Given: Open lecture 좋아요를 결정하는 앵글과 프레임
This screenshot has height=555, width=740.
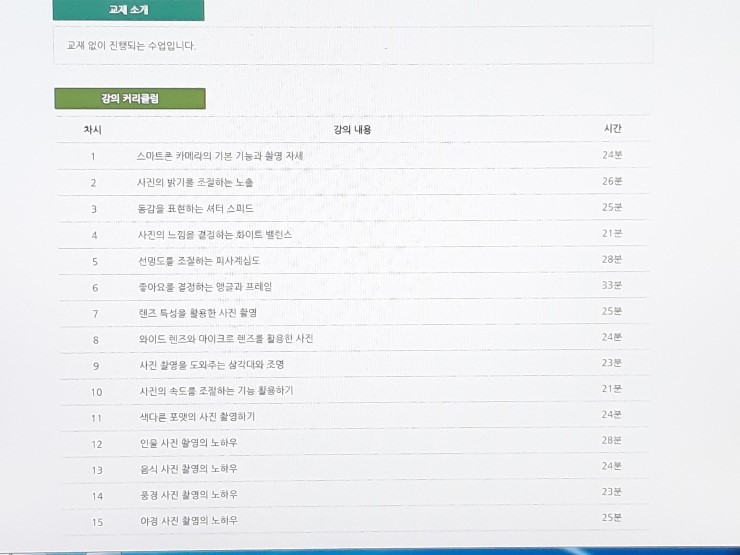Looking at the screenshot, I should [x=205, y=286].
